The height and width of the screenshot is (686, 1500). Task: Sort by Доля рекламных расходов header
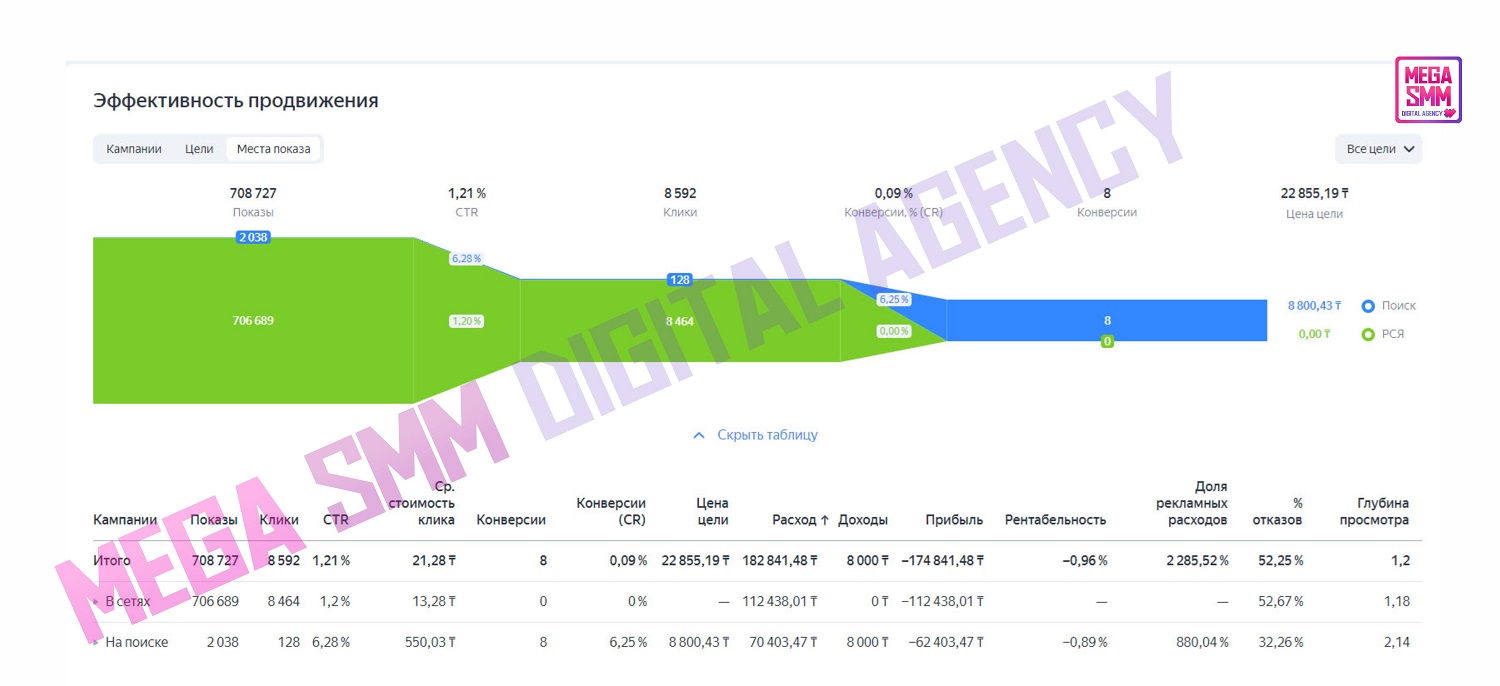pos(1191,503)
